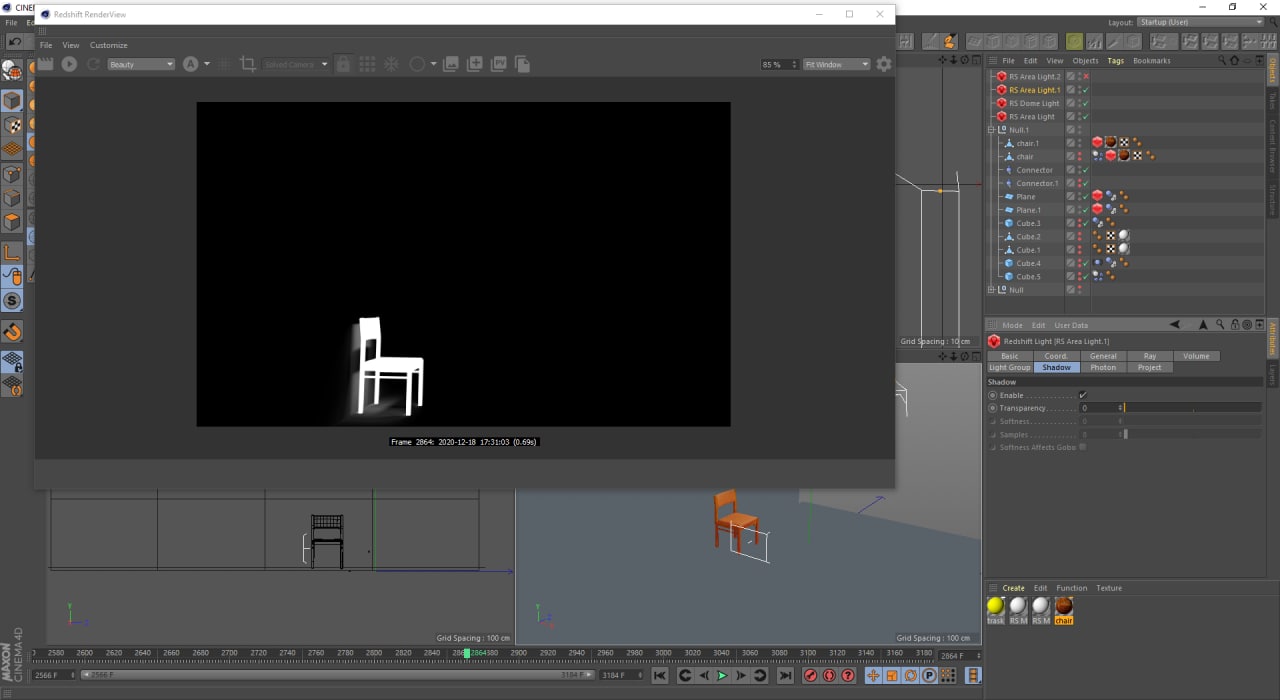Image resolution: width=1280 pixels, height=700 pixels.
Task: Toggle autokeying button
Action: [x=829, y=676]
